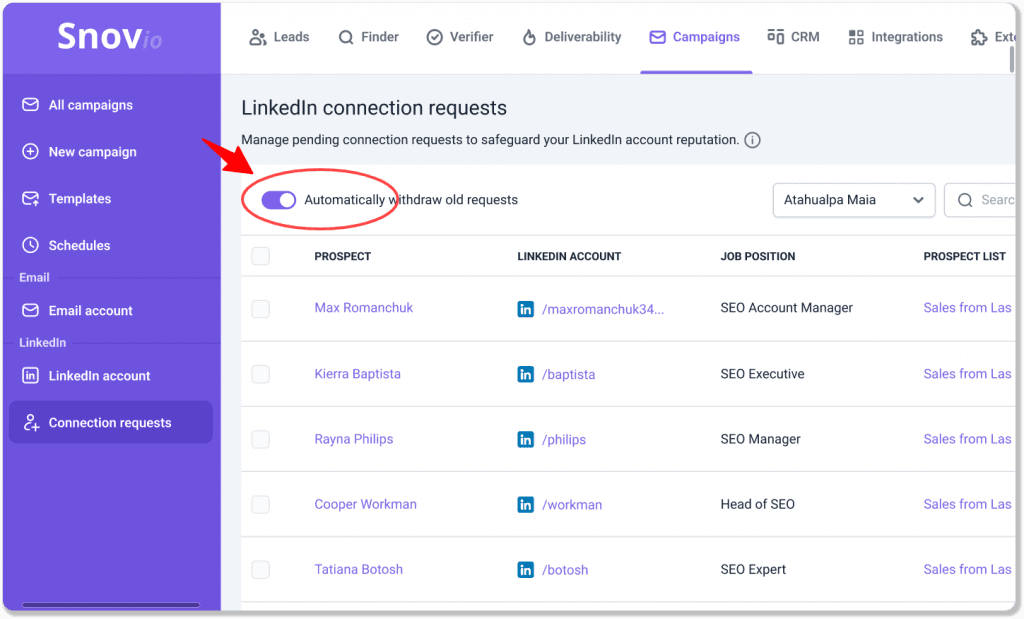Select the Finder magnifying glass icon
Screen dimensions: 1024x619
point(345,36)
